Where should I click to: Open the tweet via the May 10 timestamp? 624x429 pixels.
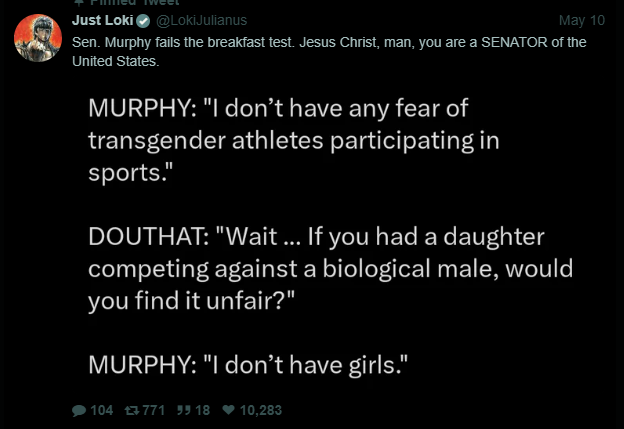[581, 20]
